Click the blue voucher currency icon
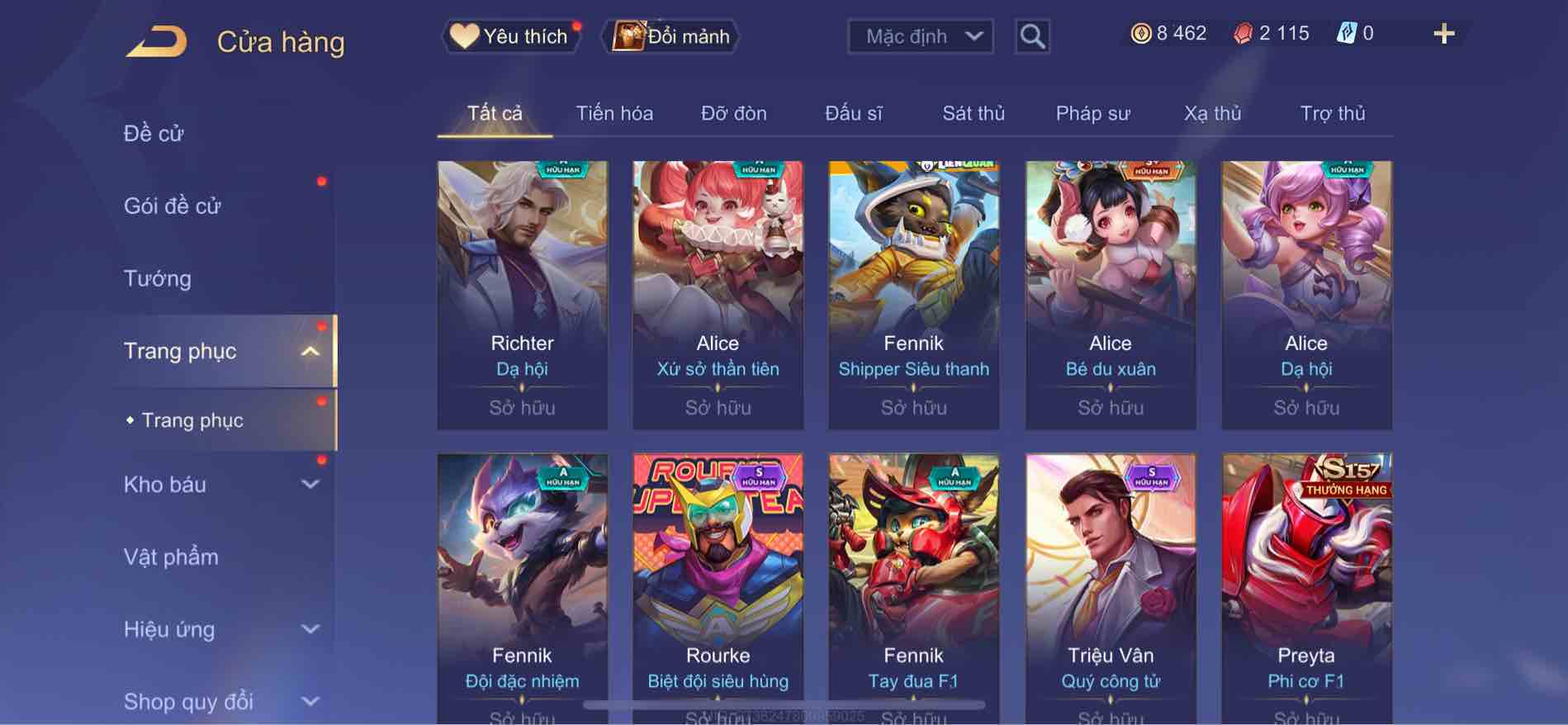This screenshot has height=725, width=1568. (1346, 34)
